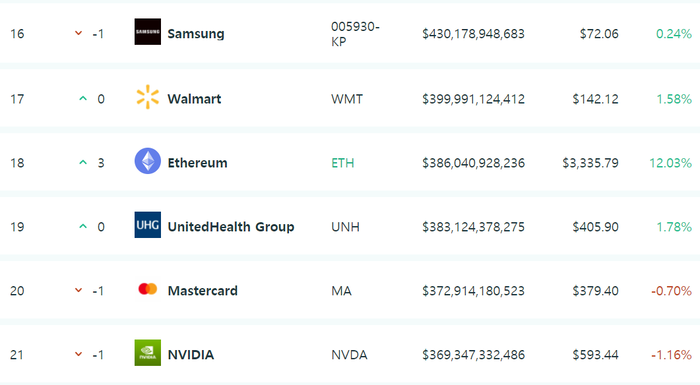Click NVIDIA's red down rank arrow
This screenshot has height=385, width=700.
[x=79, y=354]
